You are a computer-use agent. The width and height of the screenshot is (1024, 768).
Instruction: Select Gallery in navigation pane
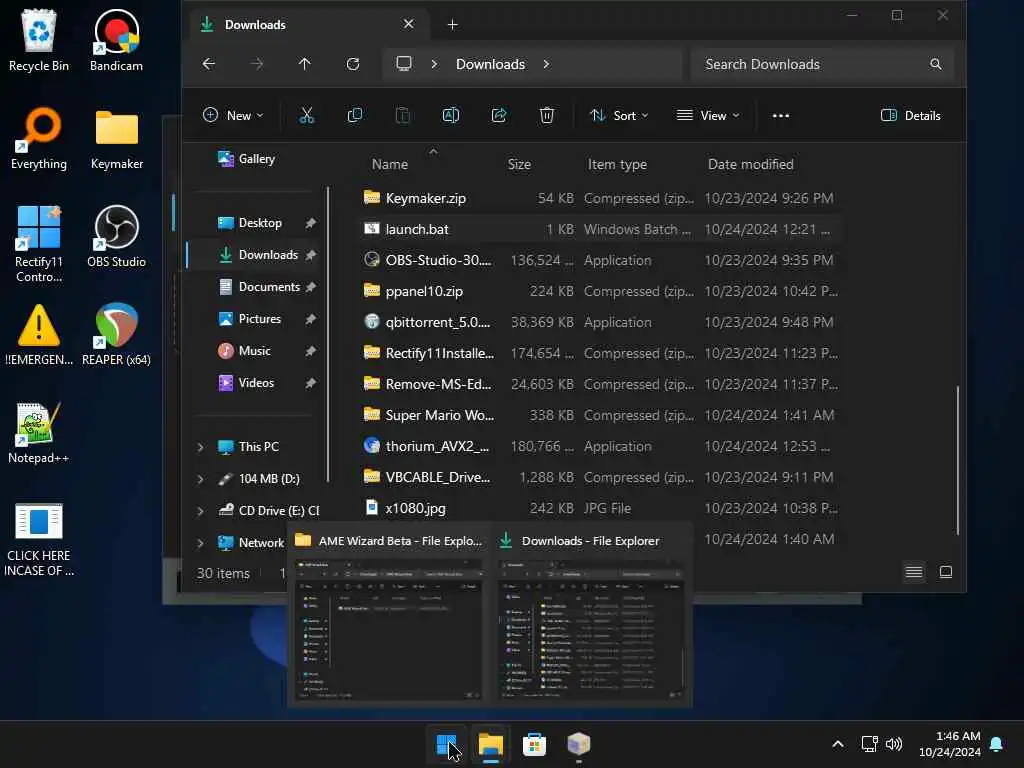[246, 159]
